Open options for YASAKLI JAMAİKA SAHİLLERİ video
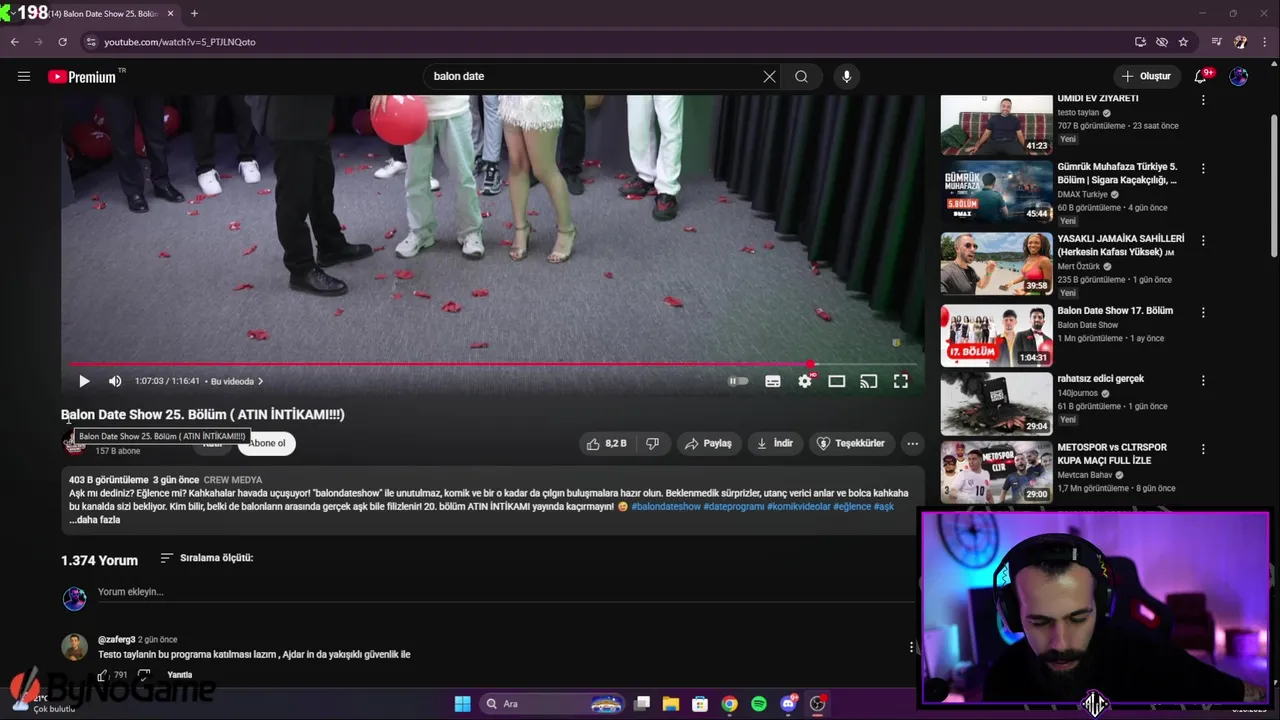Image resolution: width=1280 pixels, height=720 pixels. click(1203, 241)
